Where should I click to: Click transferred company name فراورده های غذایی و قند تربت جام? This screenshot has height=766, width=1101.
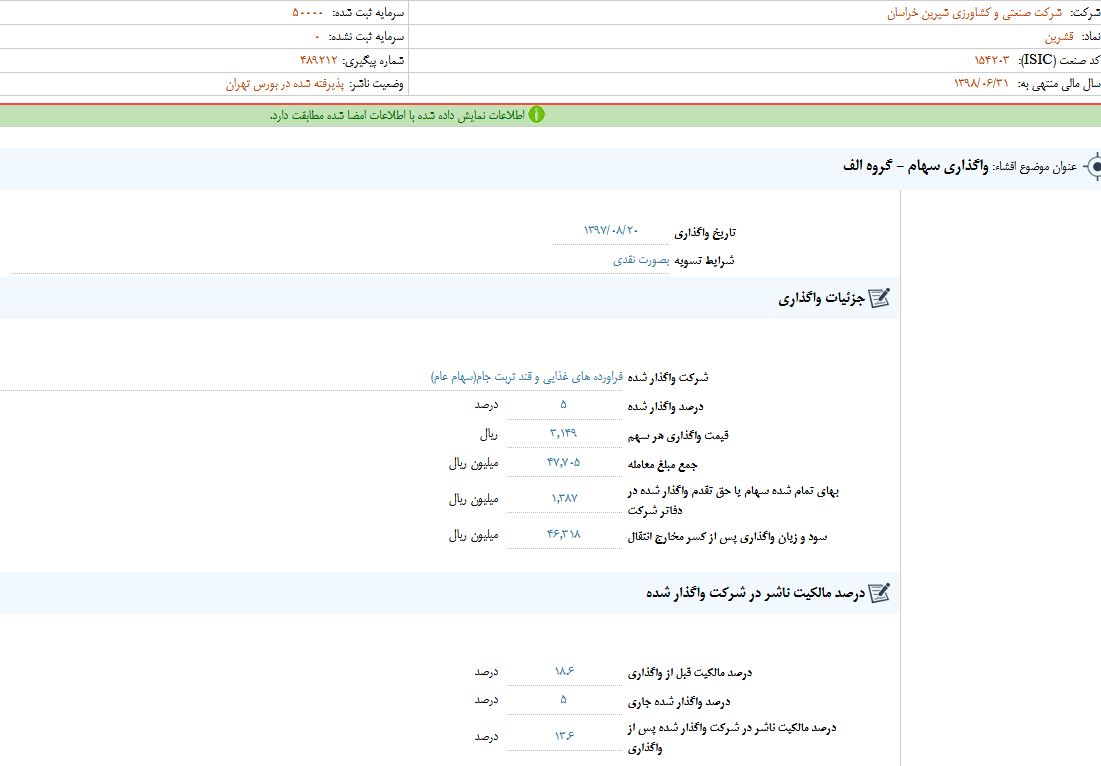click(x=527, y=377)
